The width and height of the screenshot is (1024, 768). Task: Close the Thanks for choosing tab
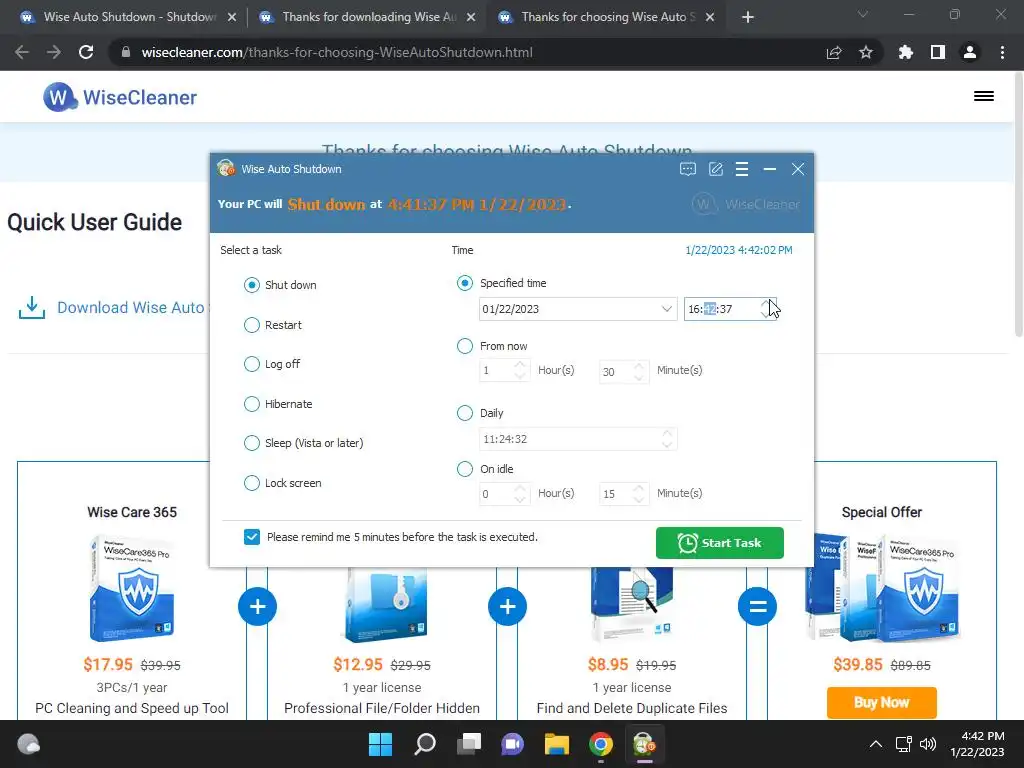pyautogui.click(x=711, y=18)
